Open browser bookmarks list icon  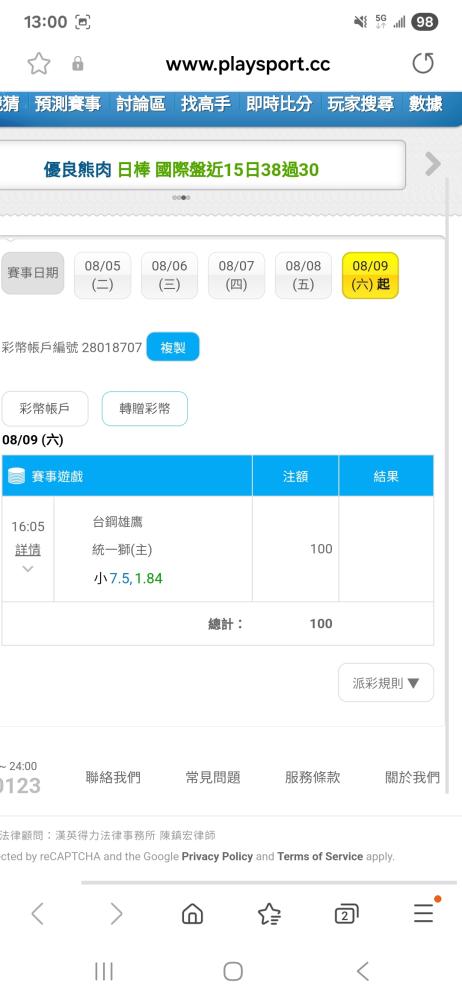coord(269,914)
